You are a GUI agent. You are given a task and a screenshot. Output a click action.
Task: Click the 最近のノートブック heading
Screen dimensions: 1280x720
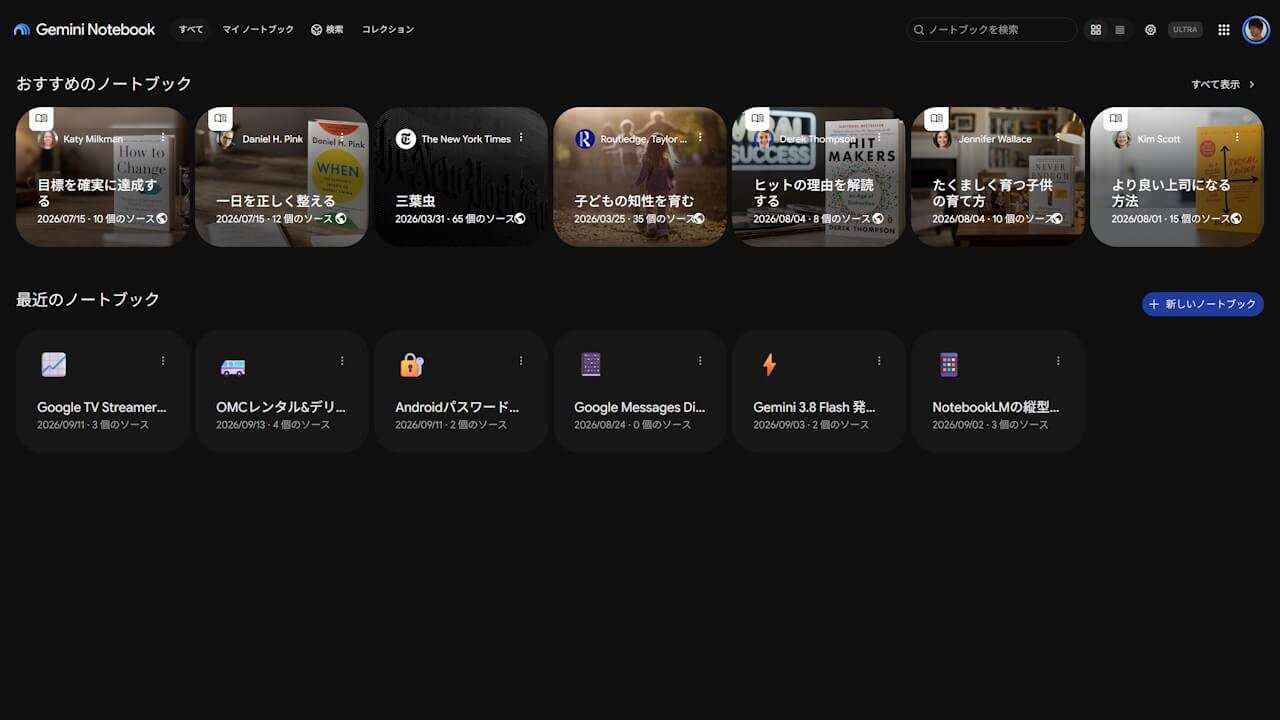click(88, 299)
